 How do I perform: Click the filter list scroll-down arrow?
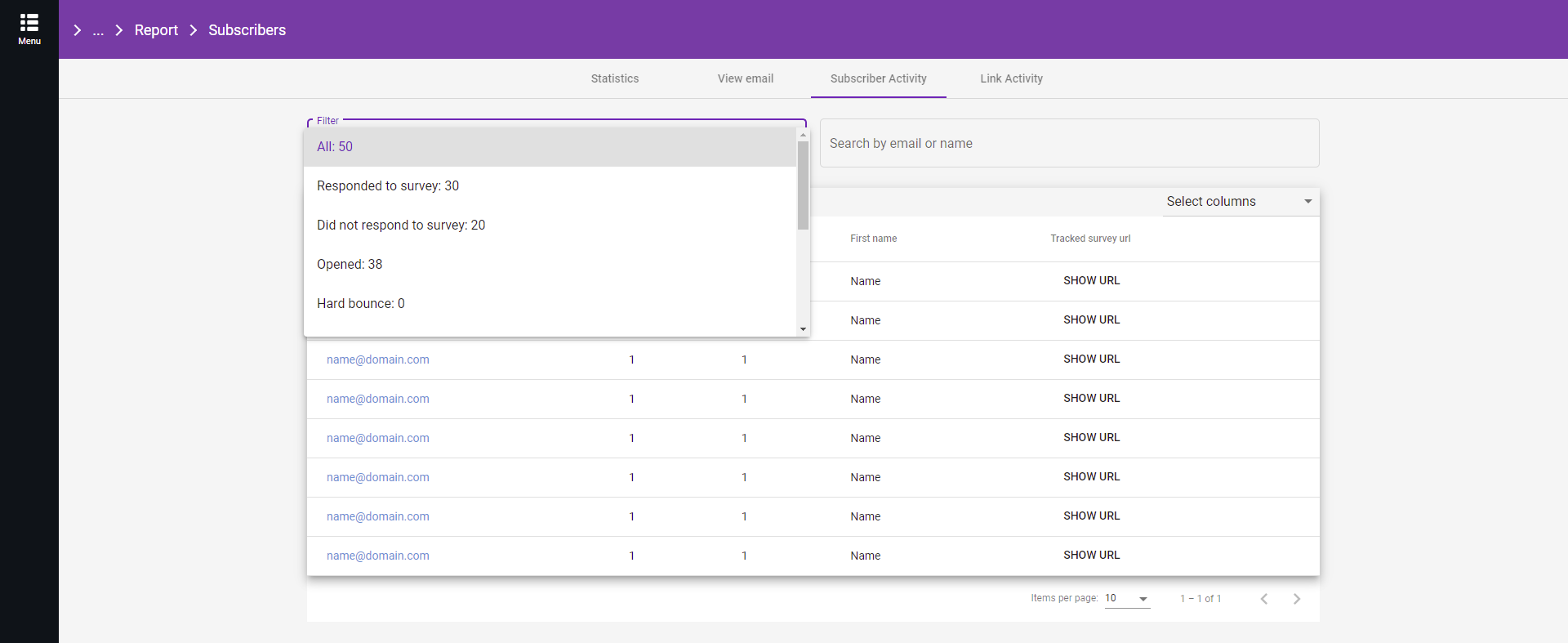coord(804,329)
